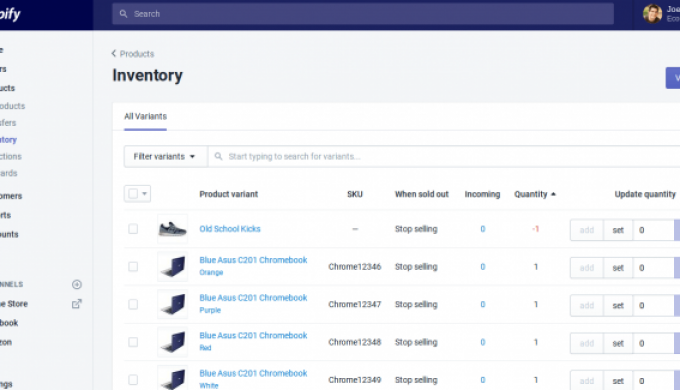This screenshot has width=680, height=390.
Task: Add a sales channel with plus icon
Action: click(x=77, y=285)
